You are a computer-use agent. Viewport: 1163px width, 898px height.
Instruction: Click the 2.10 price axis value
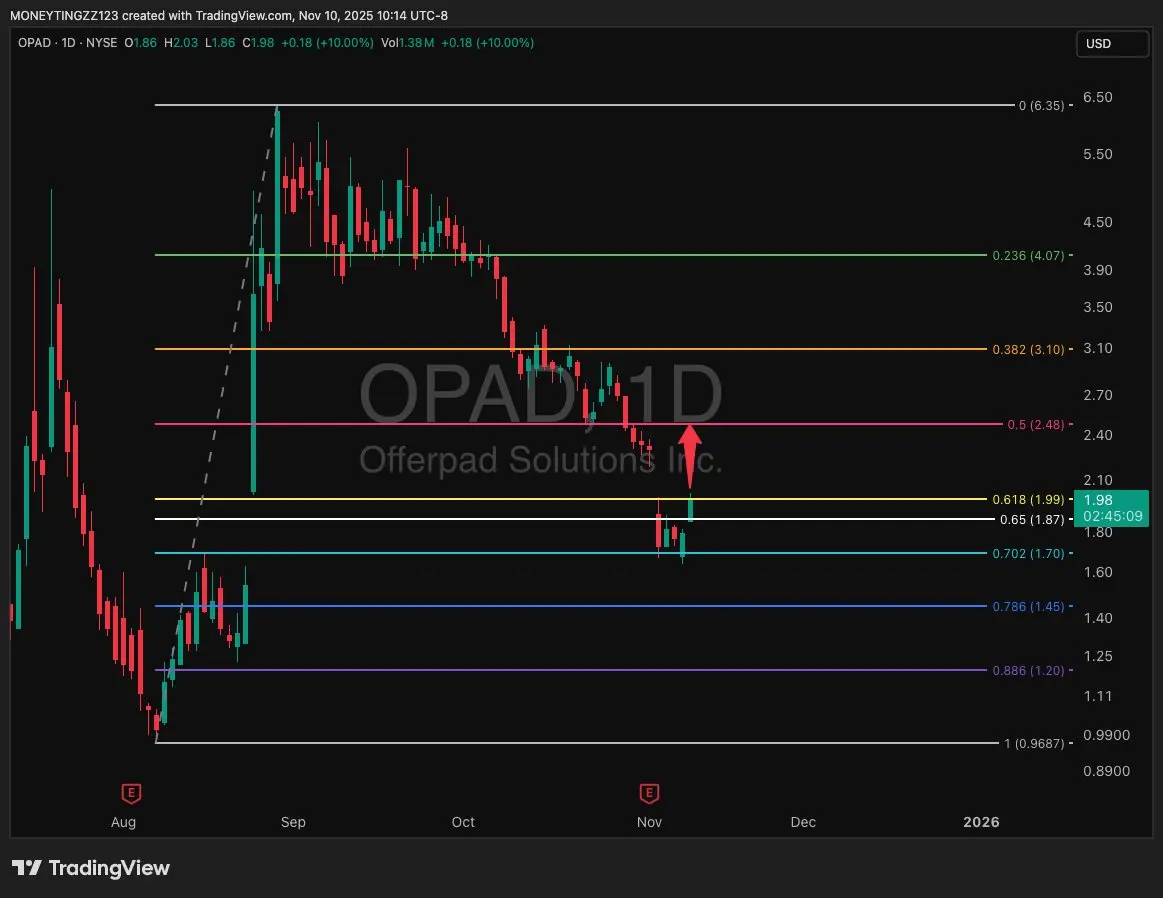(1098, 481)
